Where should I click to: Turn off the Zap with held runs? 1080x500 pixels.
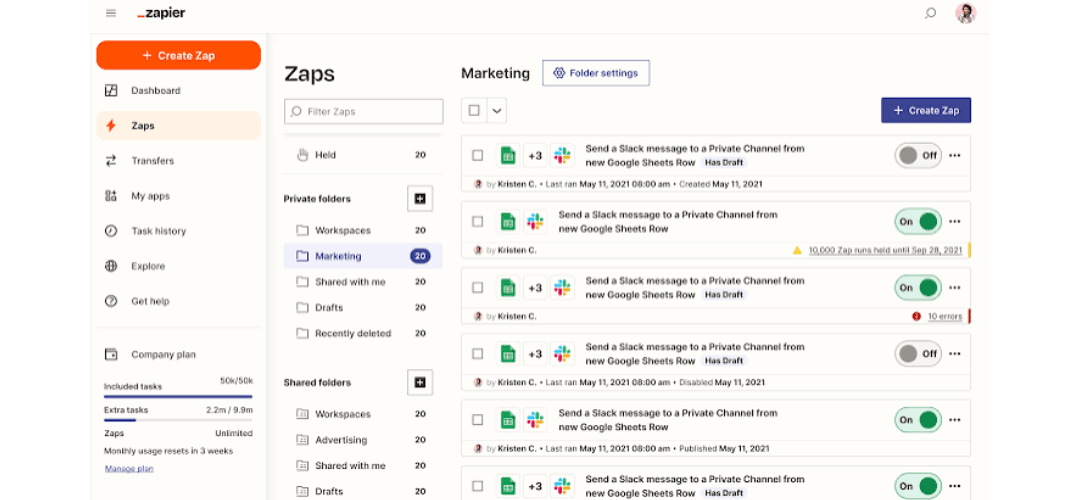click(918, 222)
